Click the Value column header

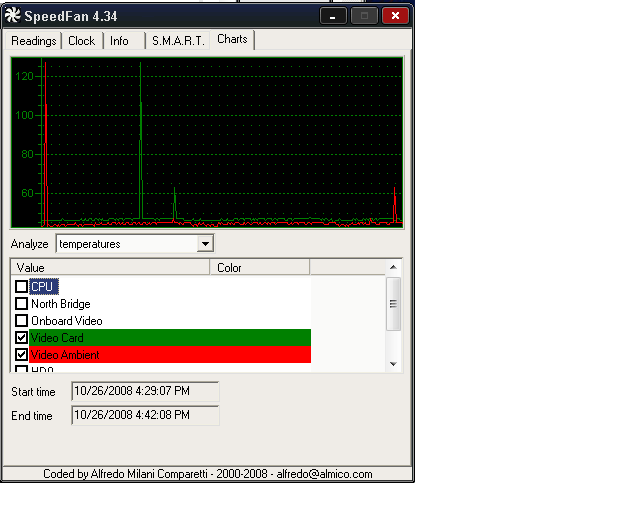pos(110,268)
